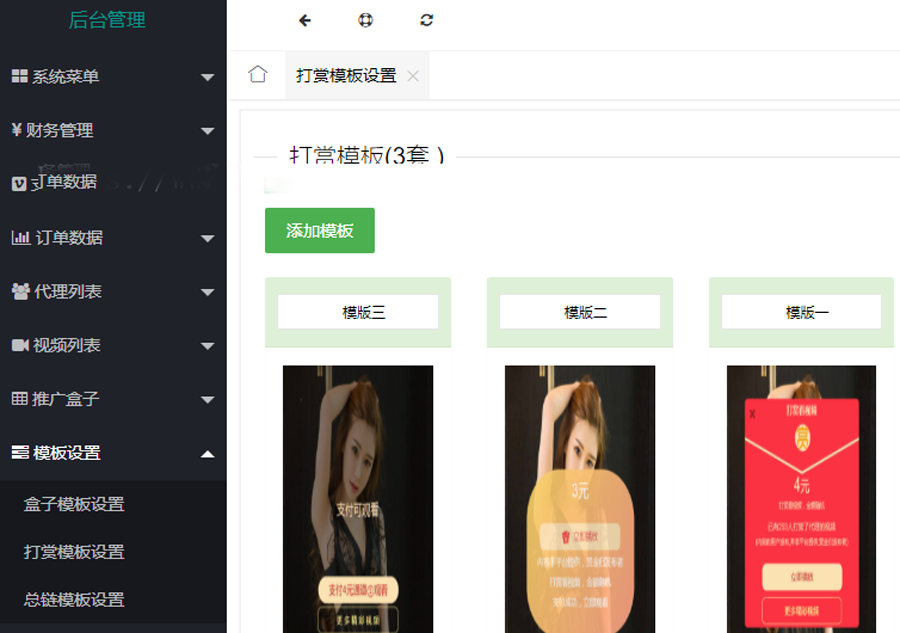Collapse the 模板设置 menu arrow
The height and width of the screenshot is (633, 900).
pos(207,454)
